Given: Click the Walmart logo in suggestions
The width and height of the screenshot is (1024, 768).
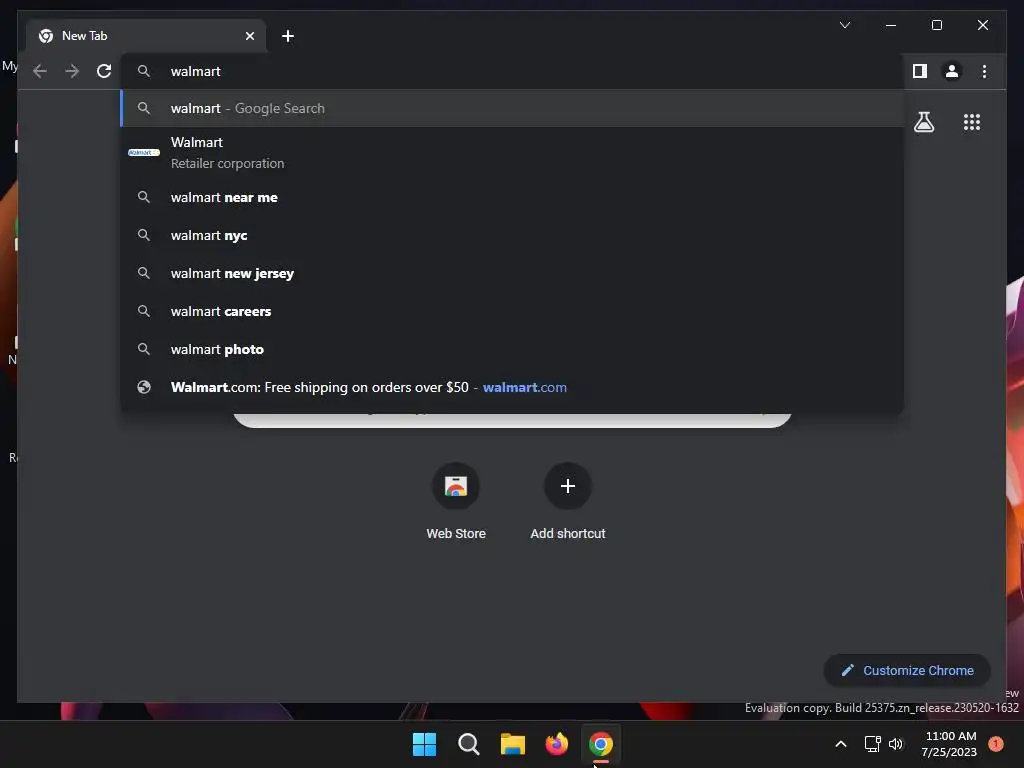Looking at the screenshot, I should [x=144, y=152].
